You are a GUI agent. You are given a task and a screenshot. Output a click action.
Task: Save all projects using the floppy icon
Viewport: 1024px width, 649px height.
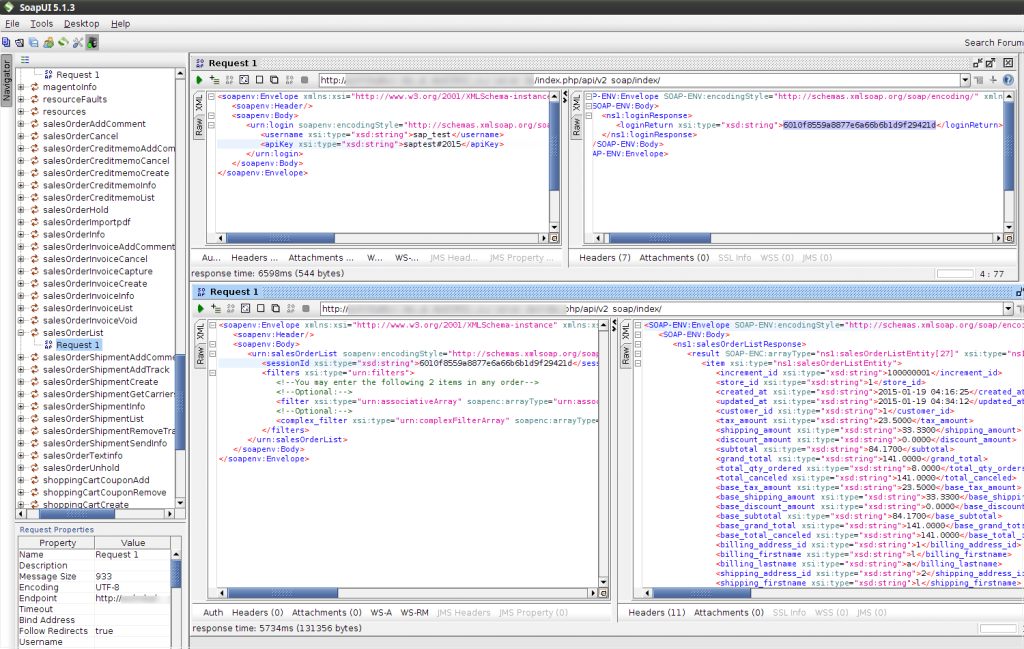coord(34,42)
